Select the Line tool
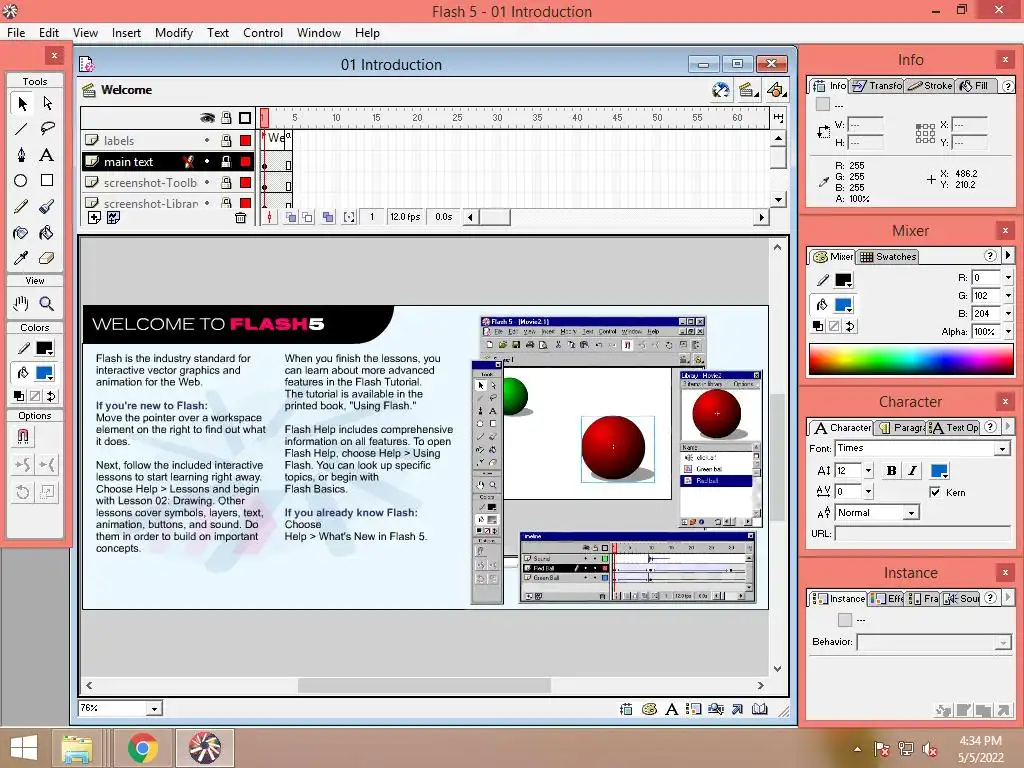 pos(22,129)
